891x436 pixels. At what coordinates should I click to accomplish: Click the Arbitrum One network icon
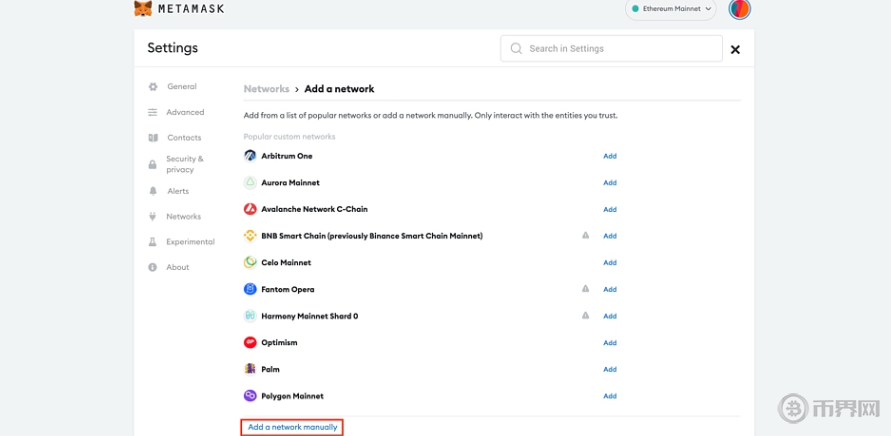tap(250, 156)
